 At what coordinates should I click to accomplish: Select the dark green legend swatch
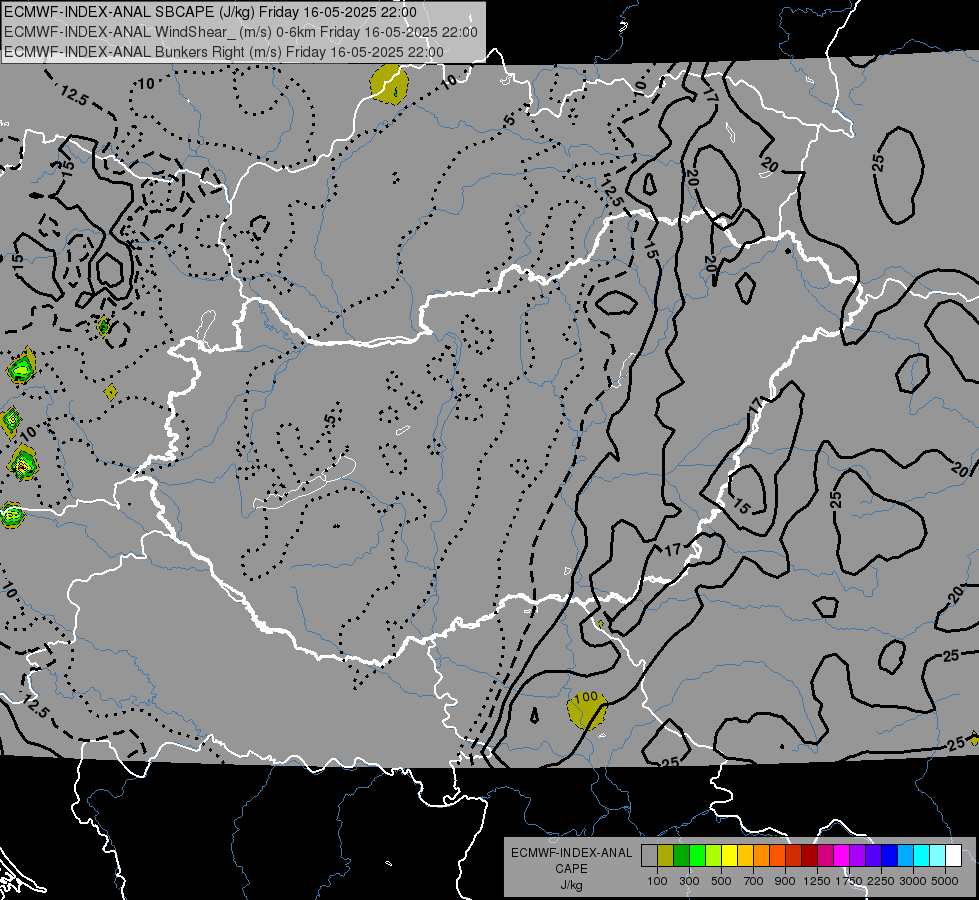(x=681, y=856)
